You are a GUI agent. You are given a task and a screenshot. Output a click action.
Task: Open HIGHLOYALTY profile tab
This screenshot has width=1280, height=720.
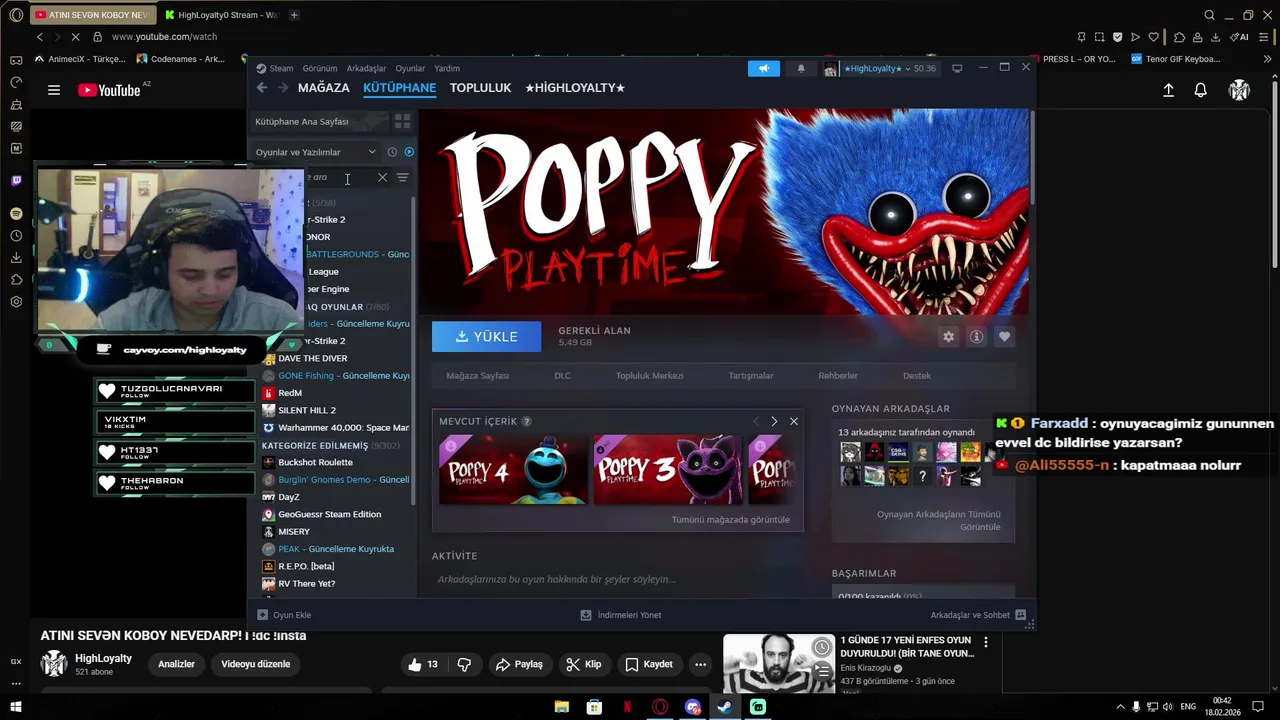tap(575, 88)
